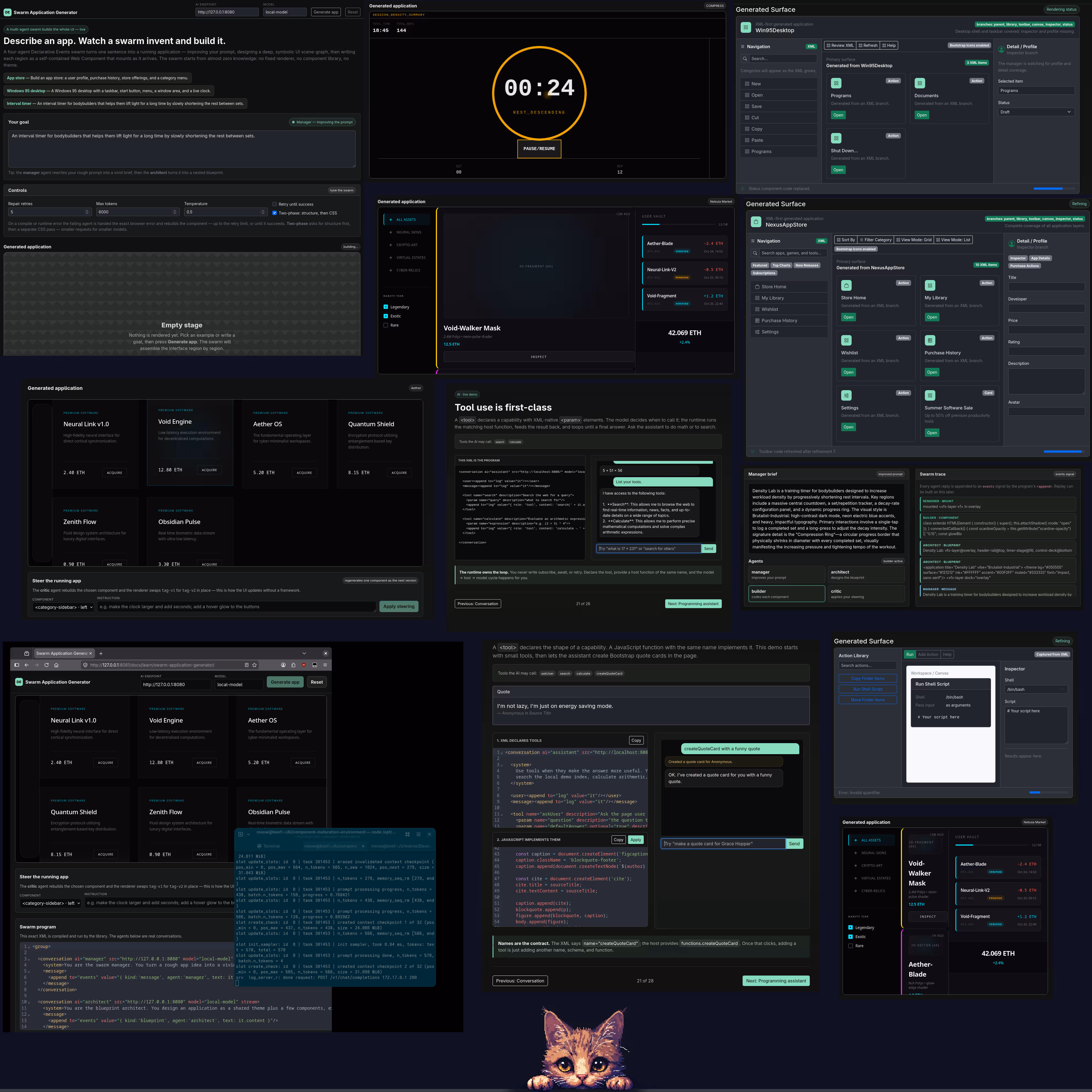Viewport: 1092px width, 1092px height.
Task: Go back with the browser back arrow
Action: (x=26, y=665)
